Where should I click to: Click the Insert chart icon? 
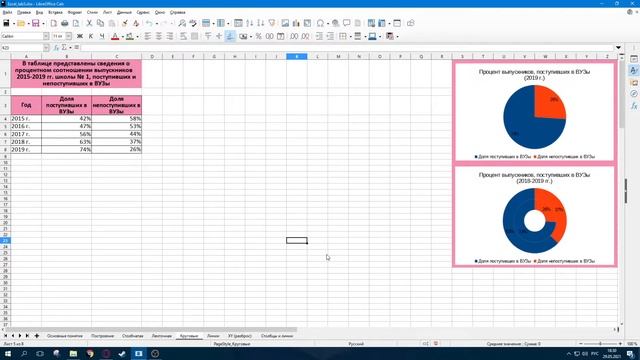[296, 23]
